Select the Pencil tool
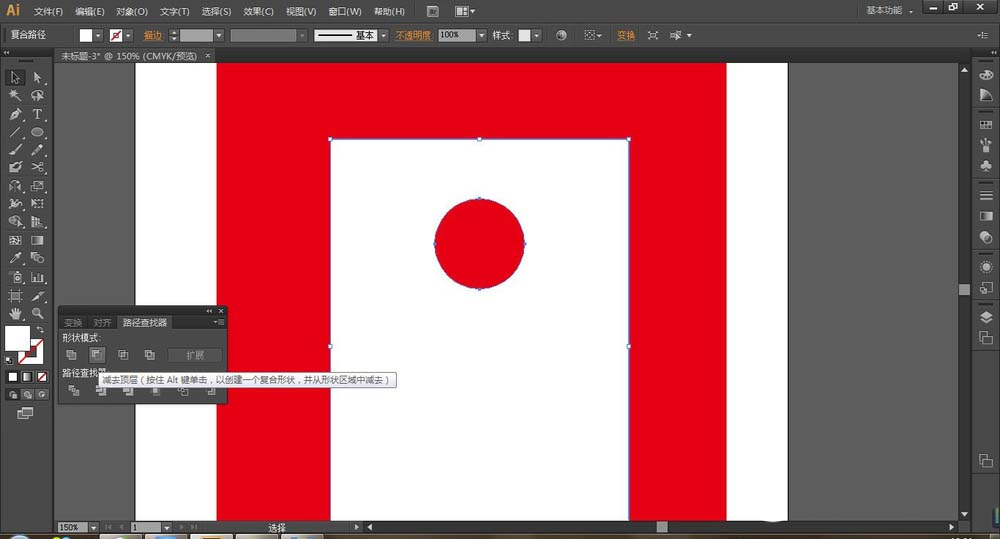Viewport: 1000px width, 539px height. pyautogui.click(x=38, y=150)
